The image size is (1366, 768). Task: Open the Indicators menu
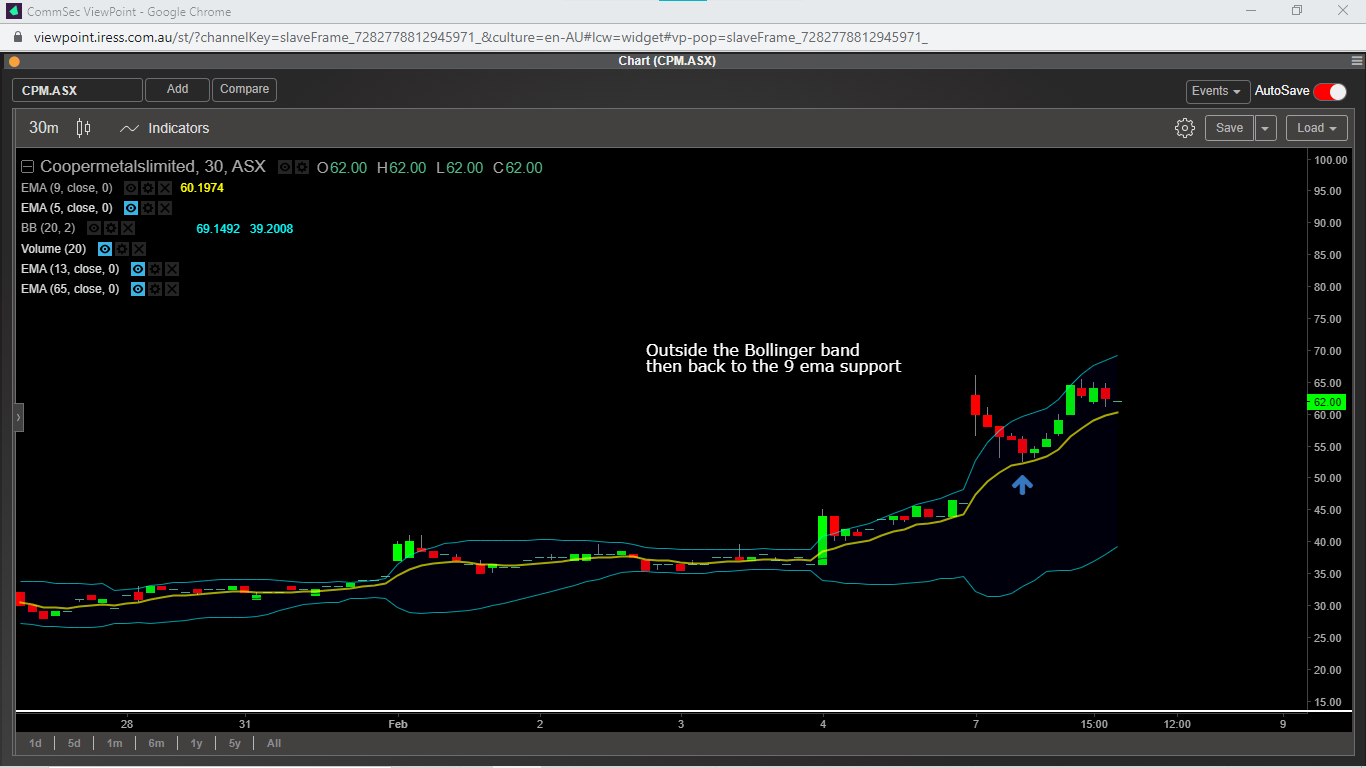[x=165, y=128]
